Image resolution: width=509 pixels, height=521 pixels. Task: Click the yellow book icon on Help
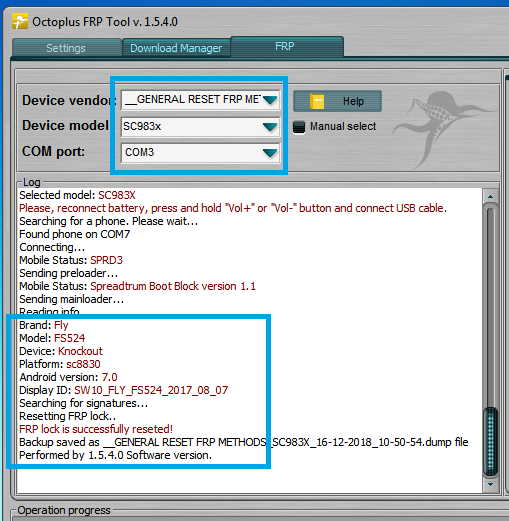tap(317, 101)
